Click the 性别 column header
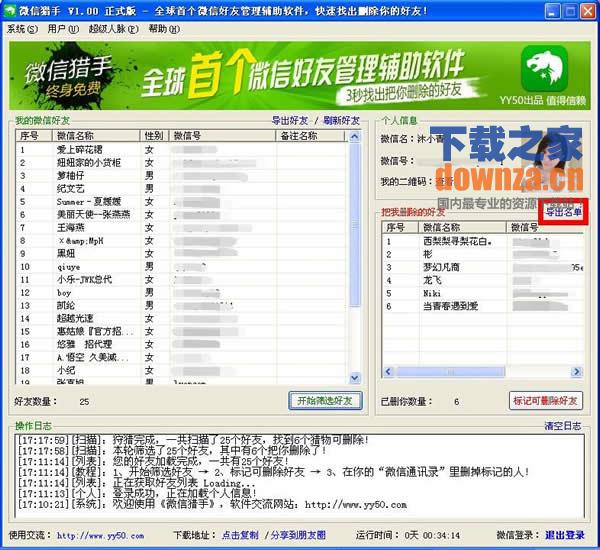 pos(154,135)
